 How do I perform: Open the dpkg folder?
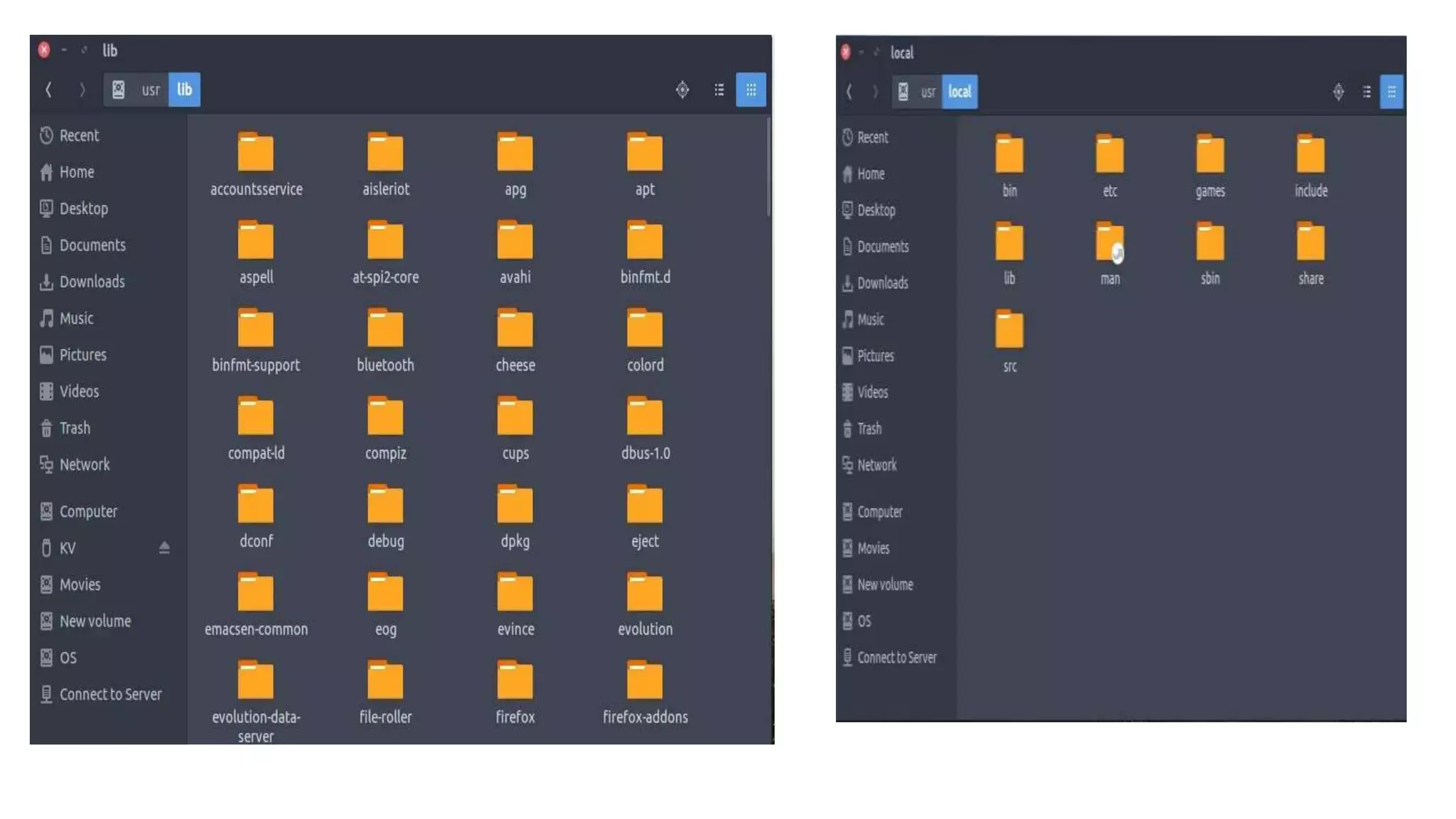pyautogui.click(x=515, y=505)
